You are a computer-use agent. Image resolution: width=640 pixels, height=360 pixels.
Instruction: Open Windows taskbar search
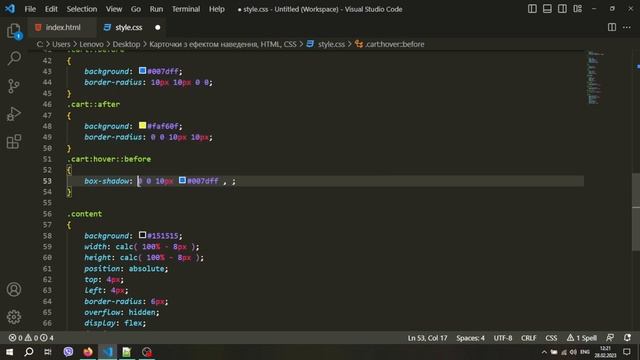29,351
